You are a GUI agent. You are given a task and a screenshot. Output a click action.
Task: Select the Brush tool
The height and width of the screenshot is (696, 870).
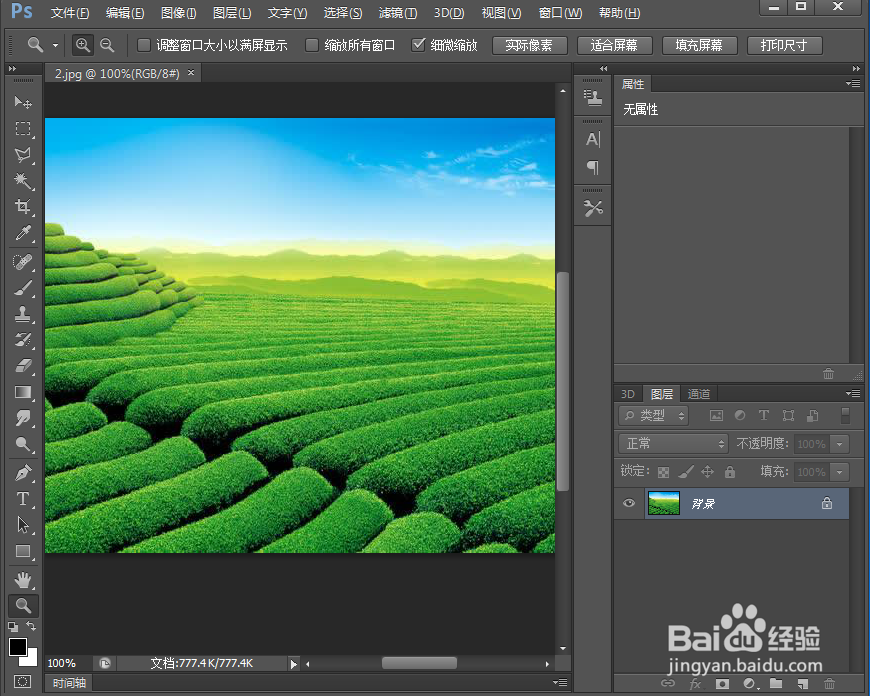pos(23,288)
